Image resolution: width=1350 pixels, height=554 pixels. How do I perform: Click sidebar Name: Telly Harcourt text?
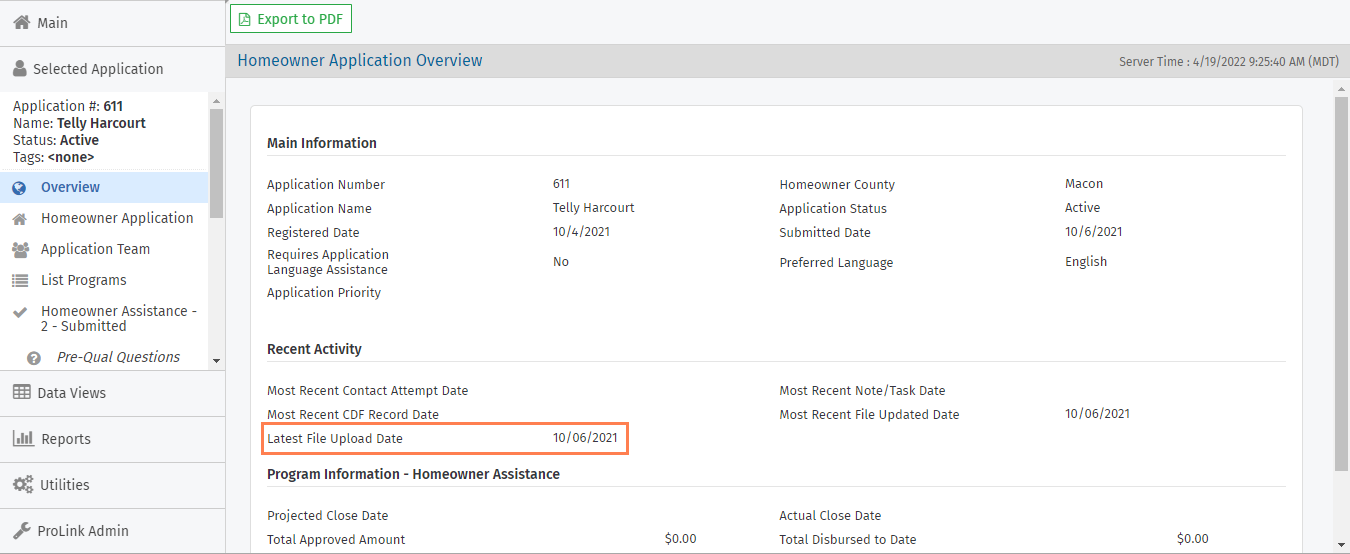pyautogui.click(x=79, y=123)
